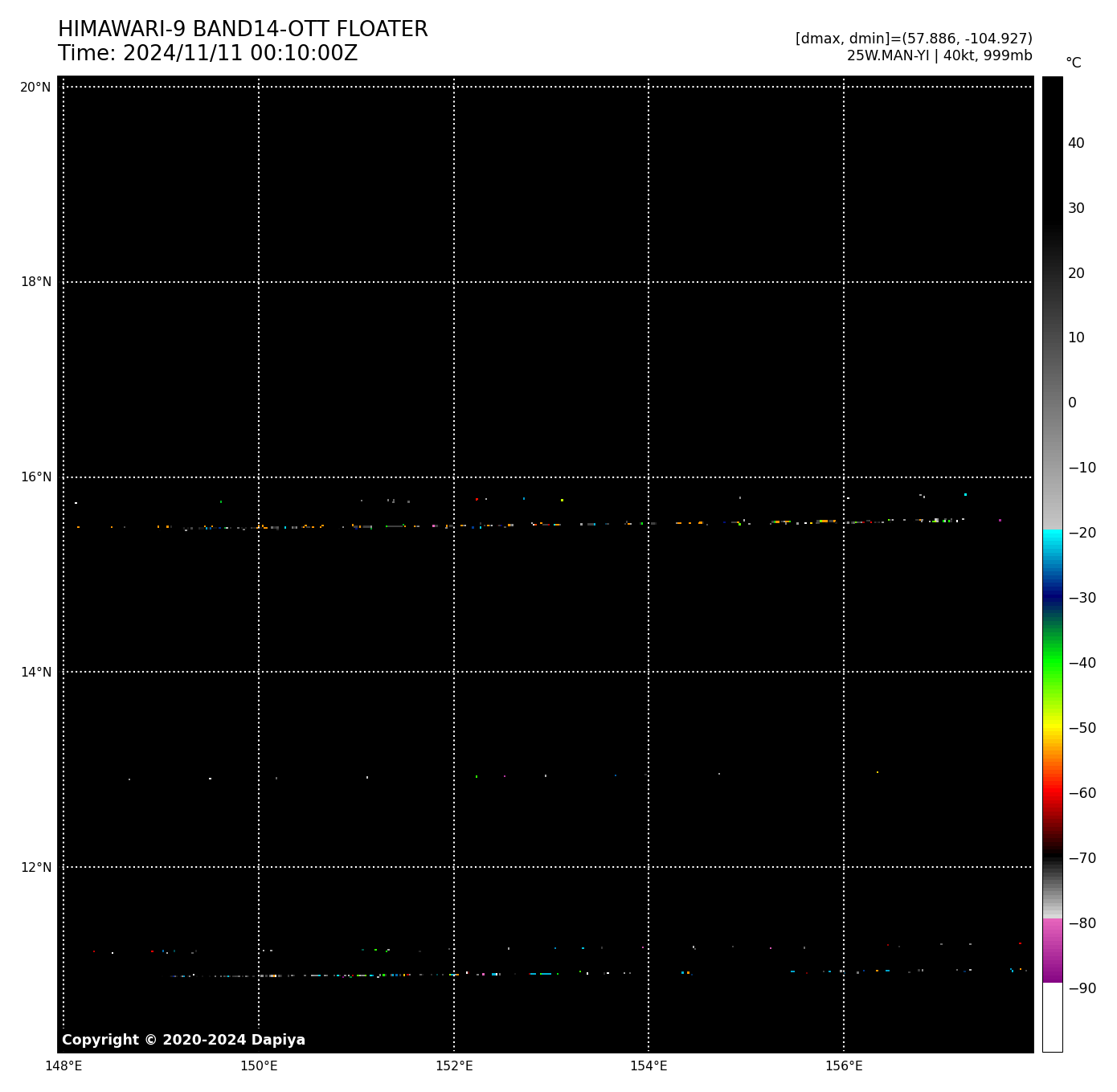The width and height of the screenshot is (1117, 1092).
Task: Click the red section of the colorbar
Action: click(1052, 795)
